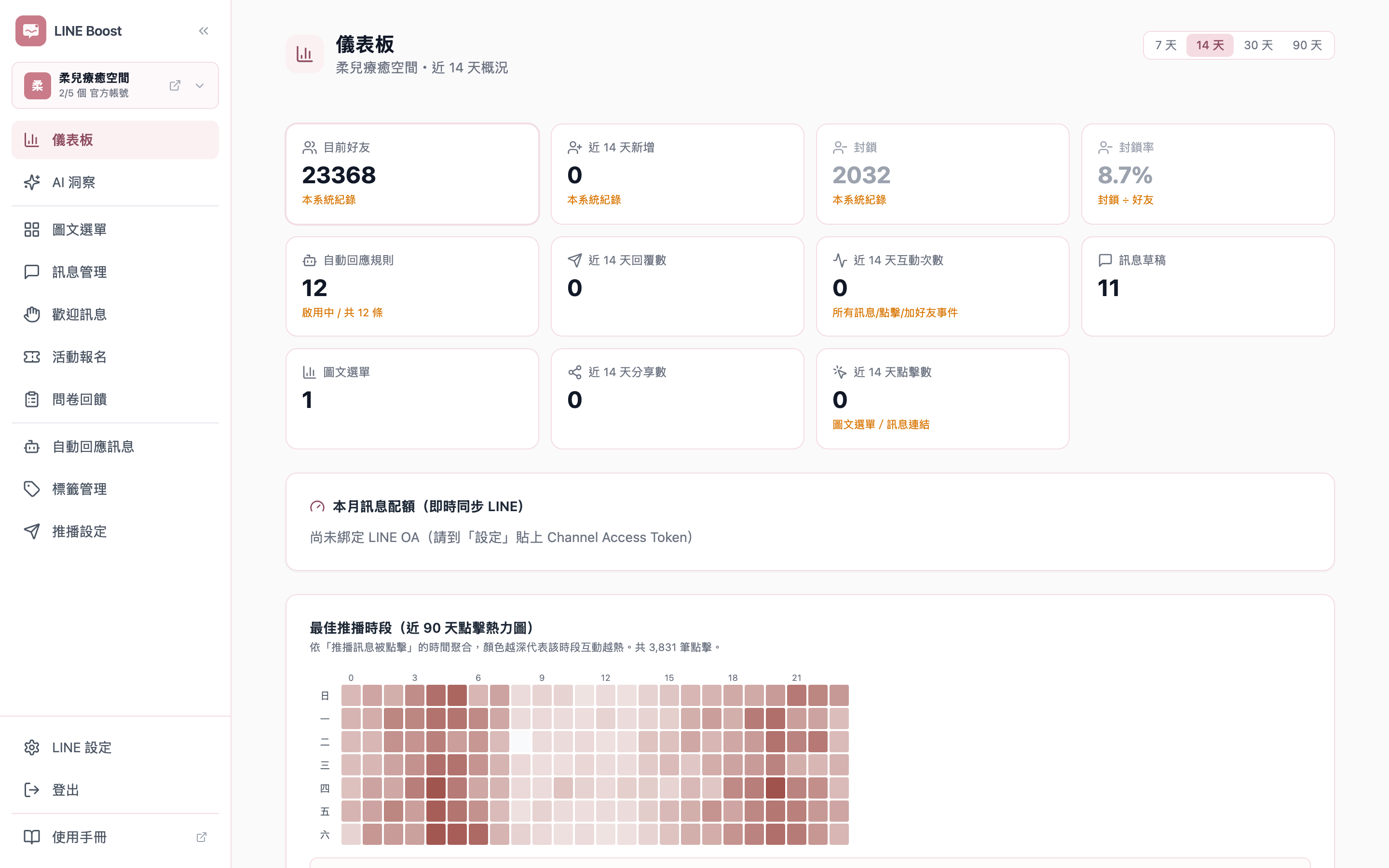Click the 本月訊息配額 gauge icon

tap(317, 506)
